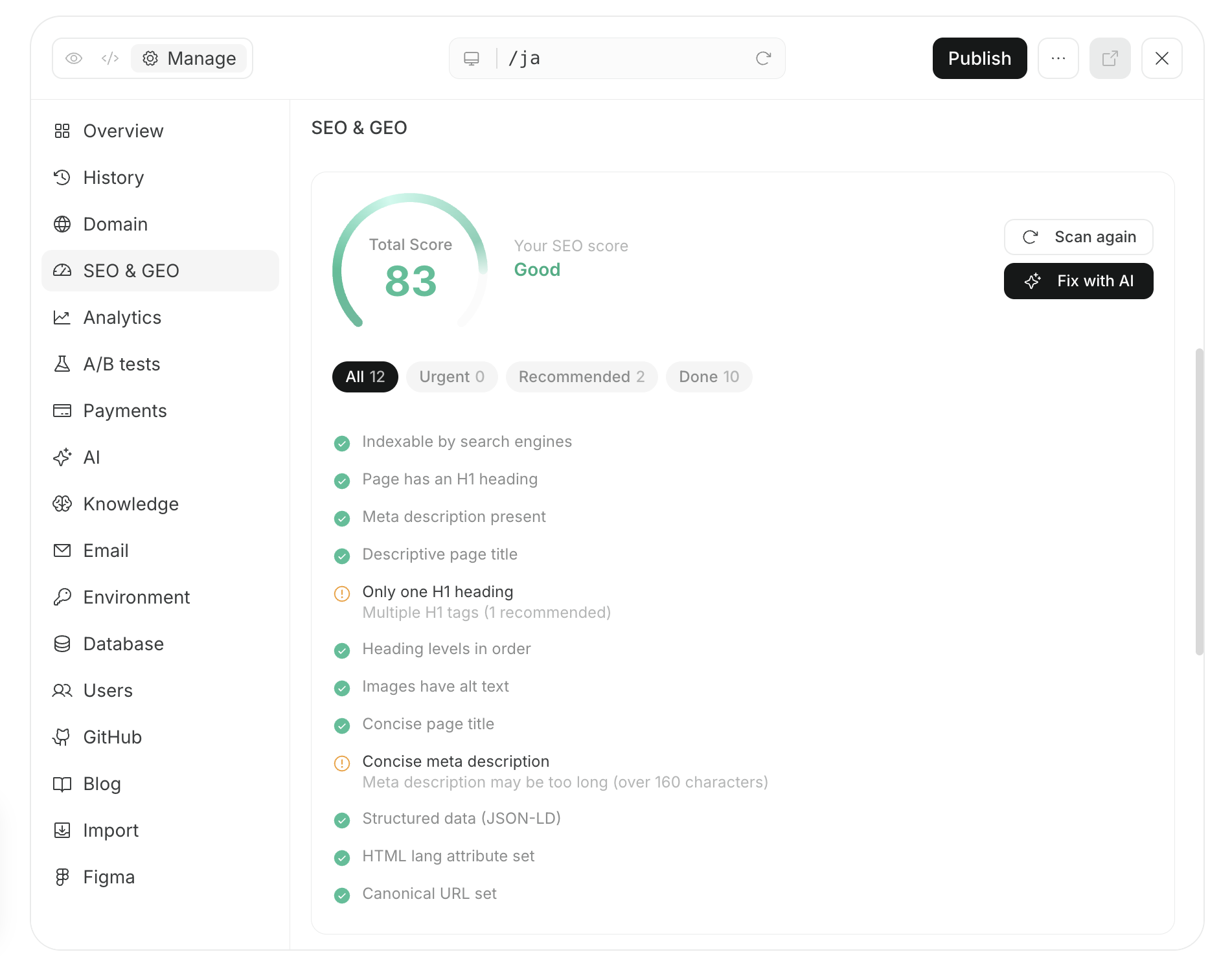Viewport: 1232px width, 974px height.
Task: Go to the Domain settings
Action: coord(160,224)
